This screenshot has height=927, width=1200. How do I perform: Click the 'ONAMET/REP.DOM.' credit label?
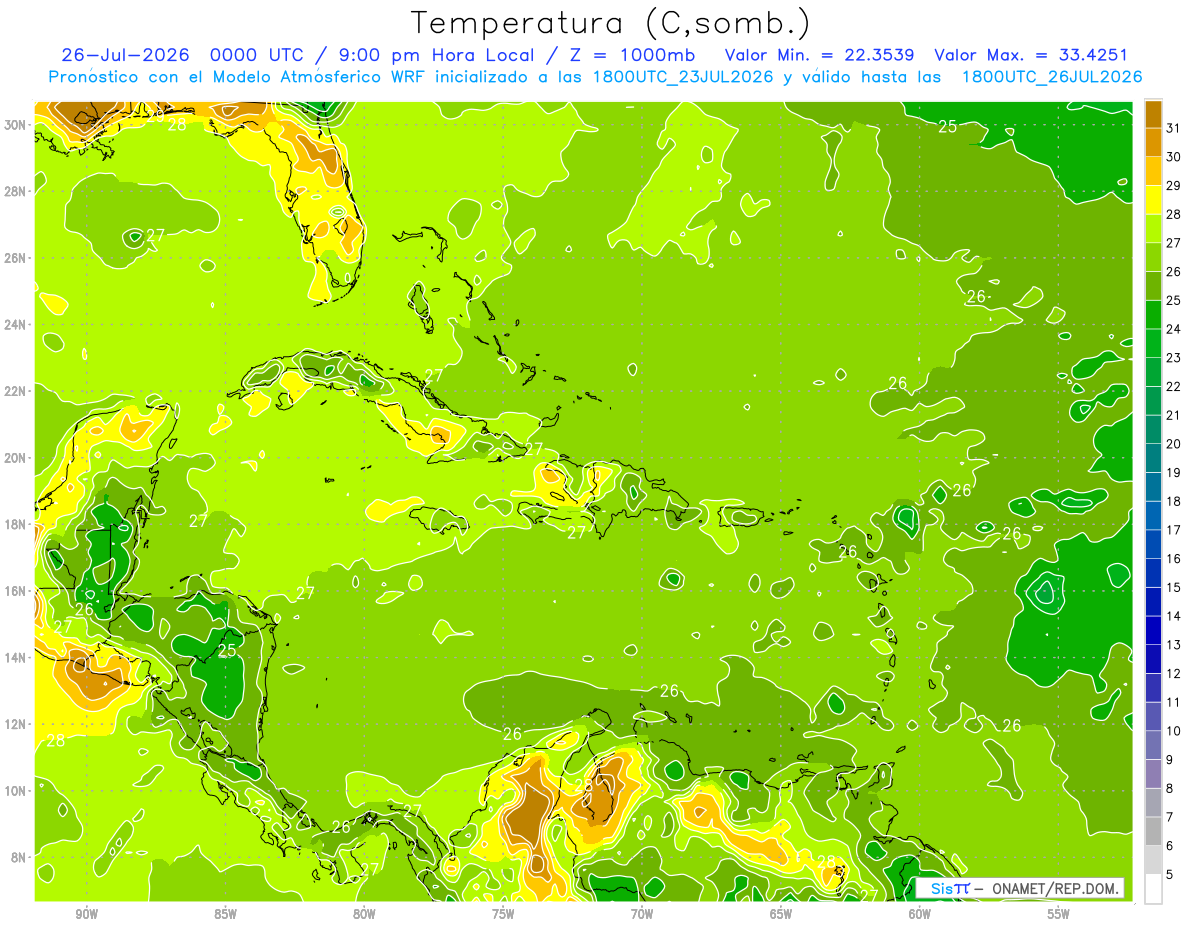(1056, 888)
